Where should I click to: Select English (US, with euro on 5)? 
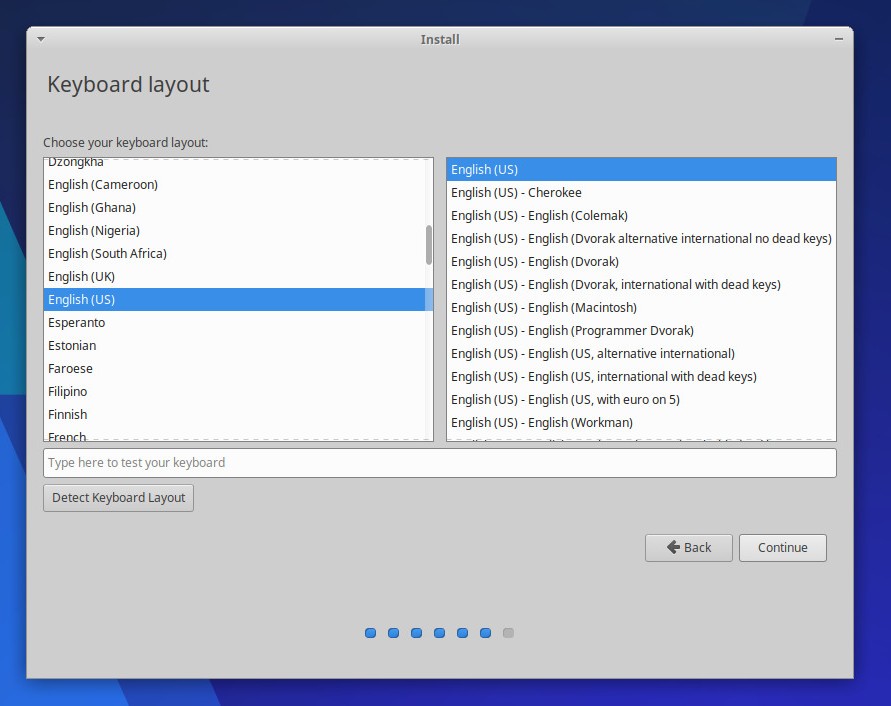(641, 400)
